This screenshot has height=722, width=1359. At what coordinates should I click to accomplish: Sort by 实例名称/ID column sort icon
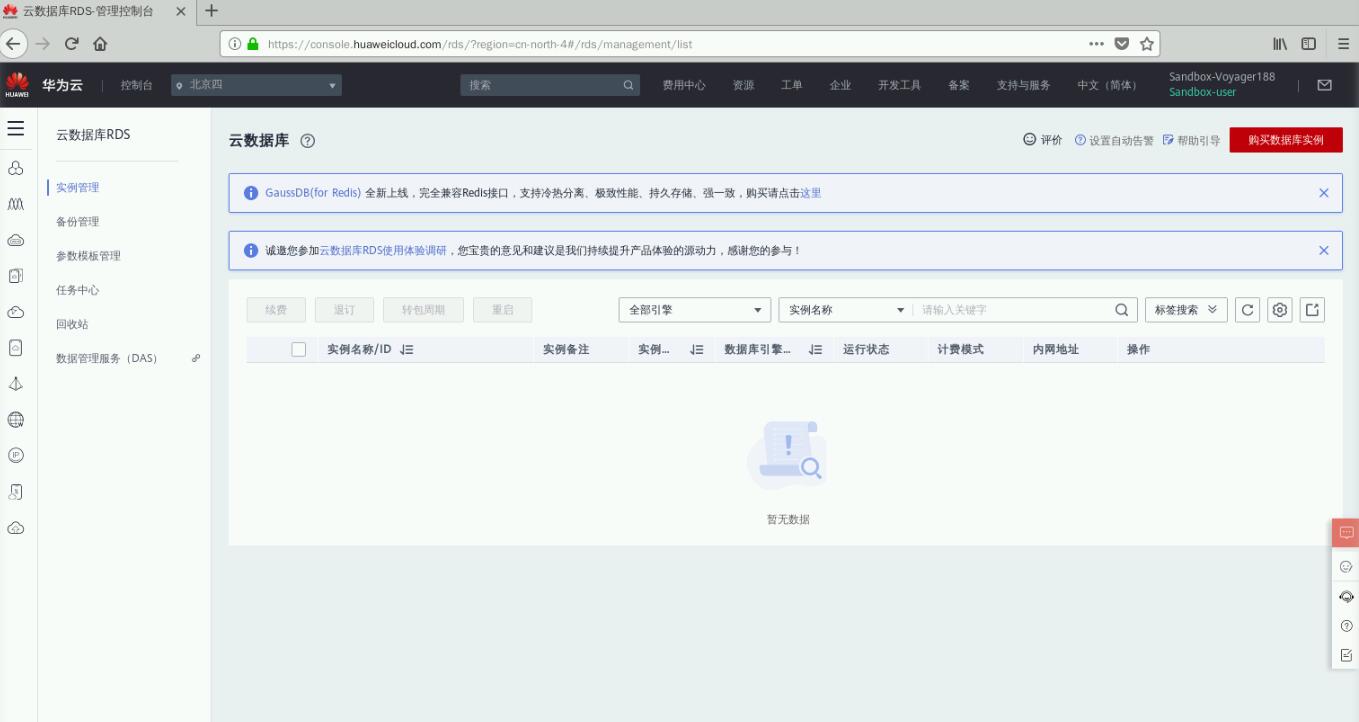coord(406,350)
